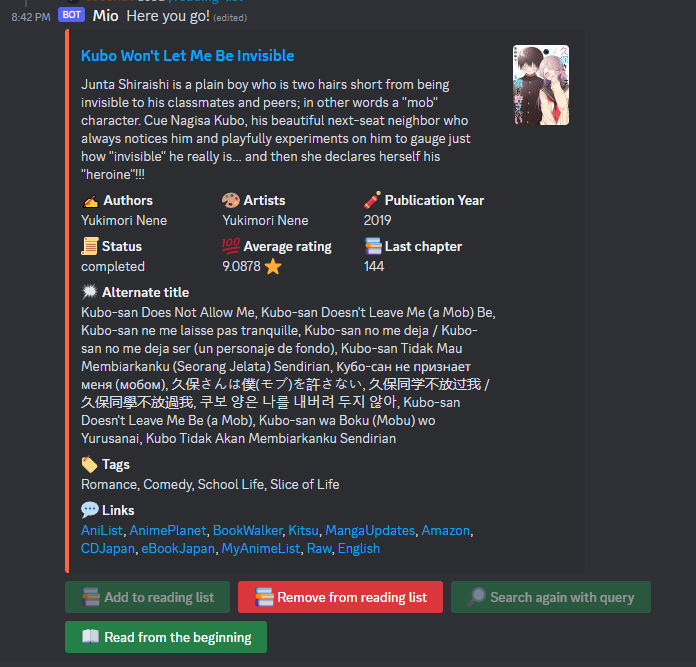Screen dimensions: 696x667
Task: Open the AniList link
Action: click(x=102, y=530)
